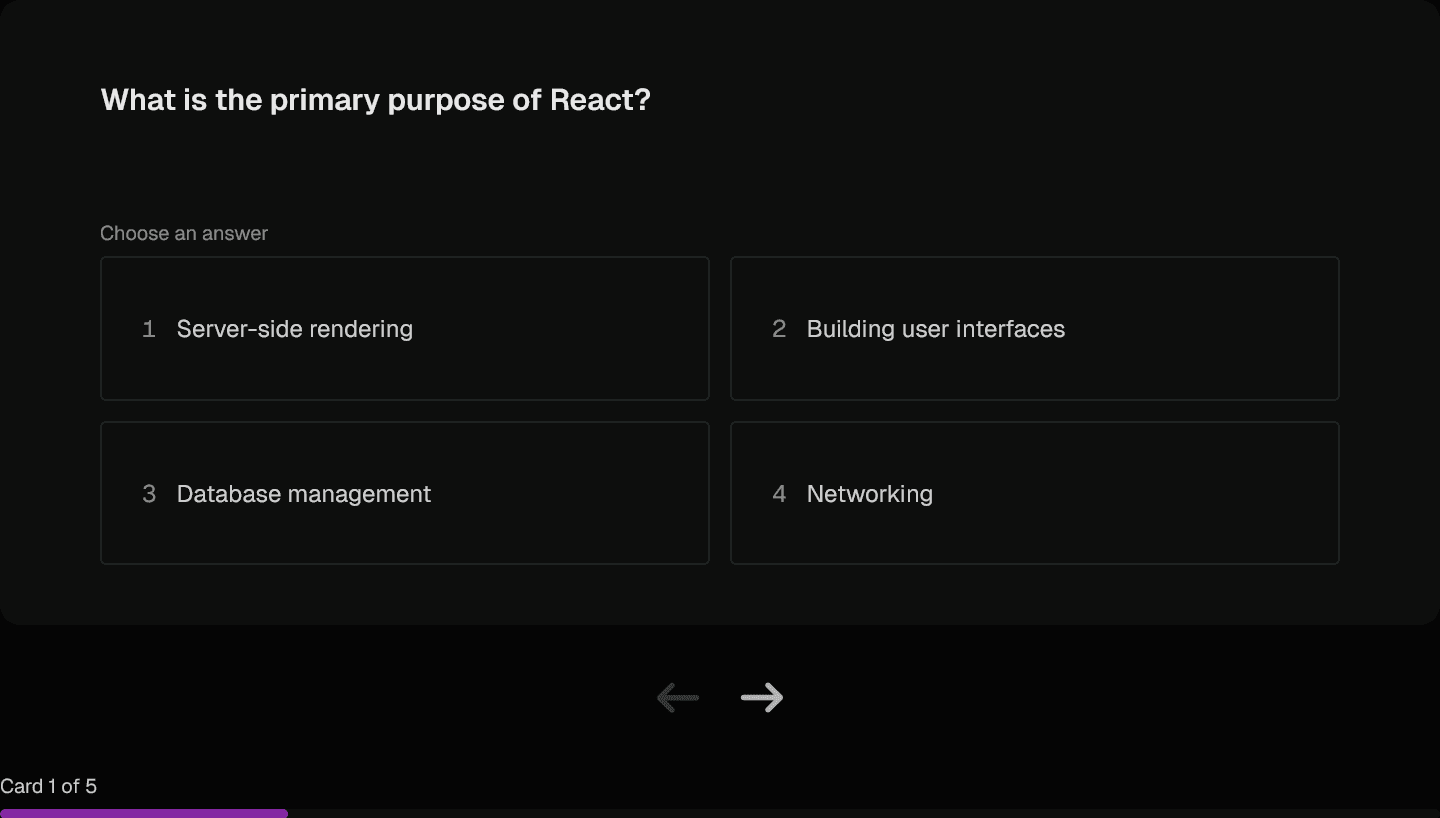This screenshot has width=1440, height=818.
Task: Select Database management as the answer
Action: pyautogui.click(x=404, y=493)
